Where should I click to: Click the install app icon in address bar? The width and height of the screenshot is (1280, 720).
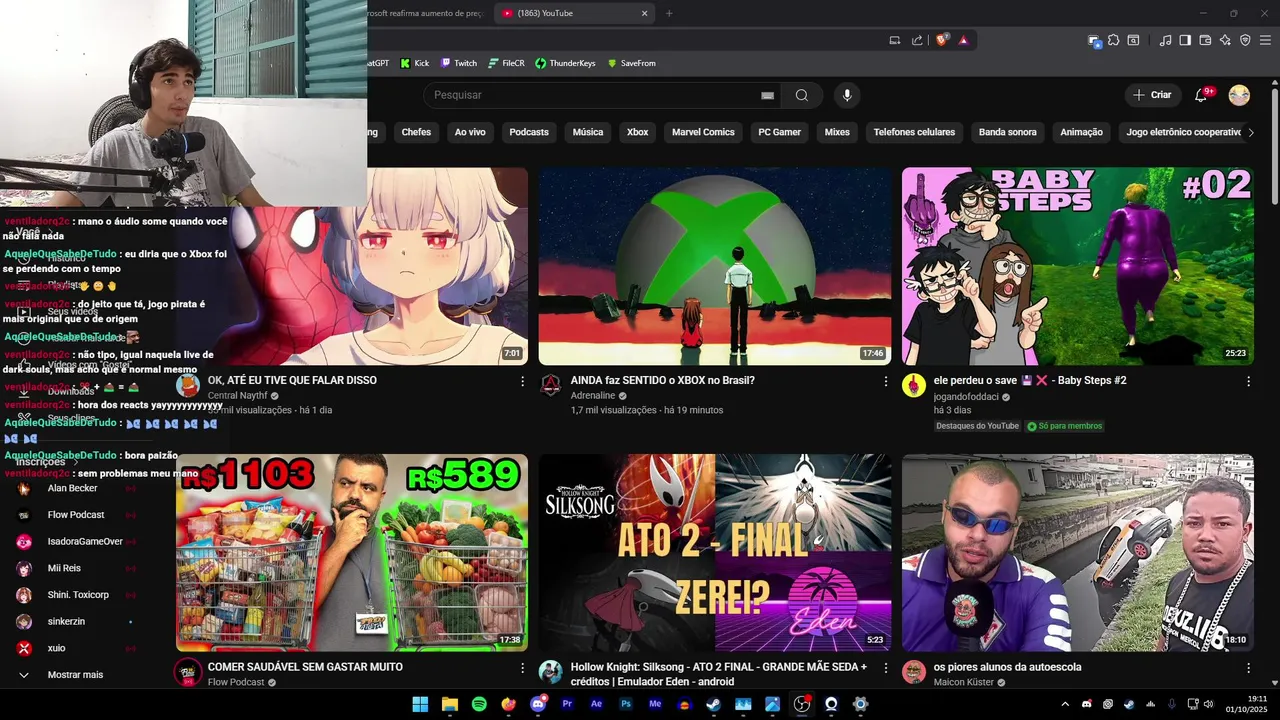pos(895,40)
